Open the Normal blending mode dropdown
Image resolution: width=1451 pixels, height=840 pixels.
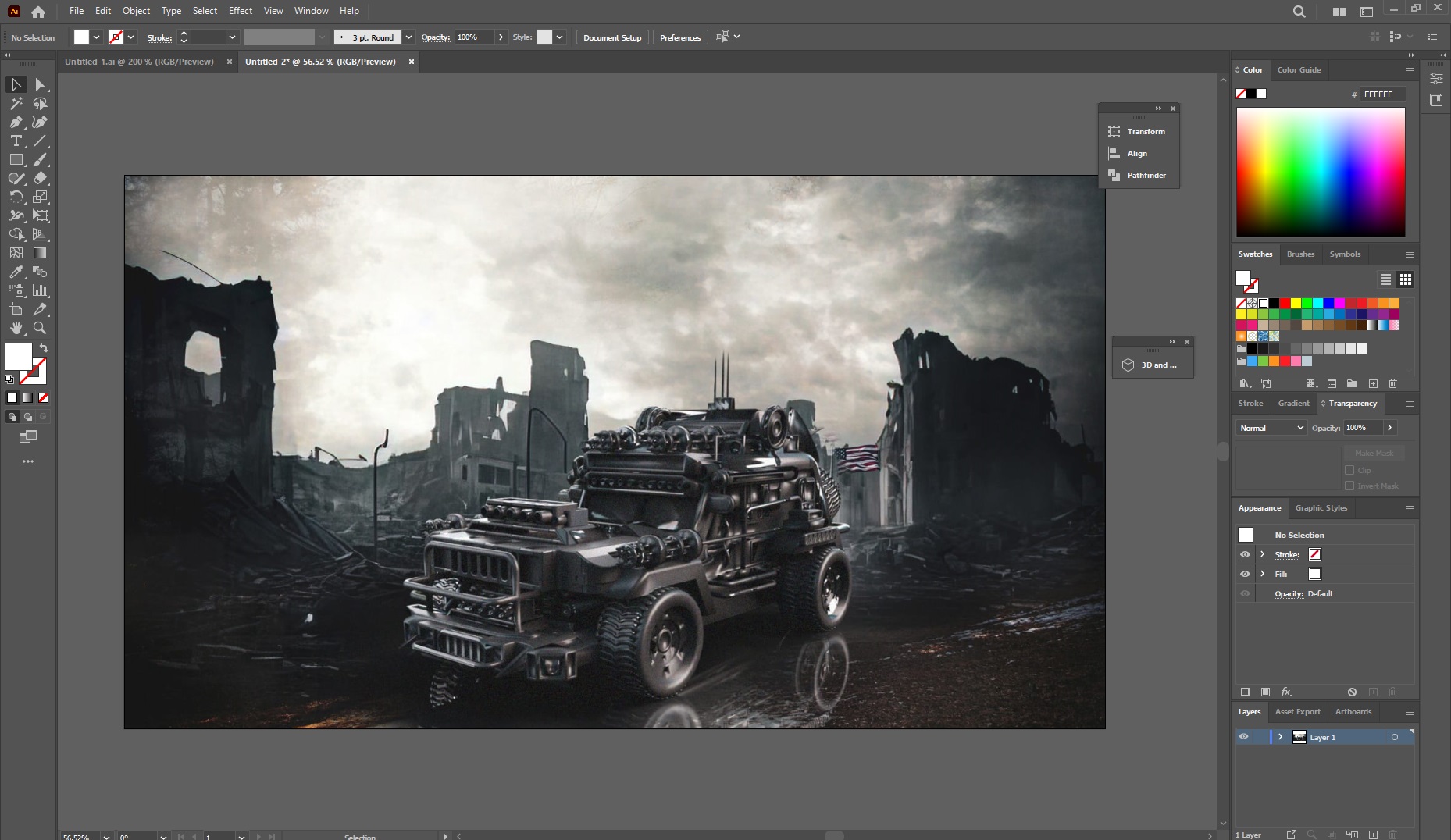pos(1271,428)
